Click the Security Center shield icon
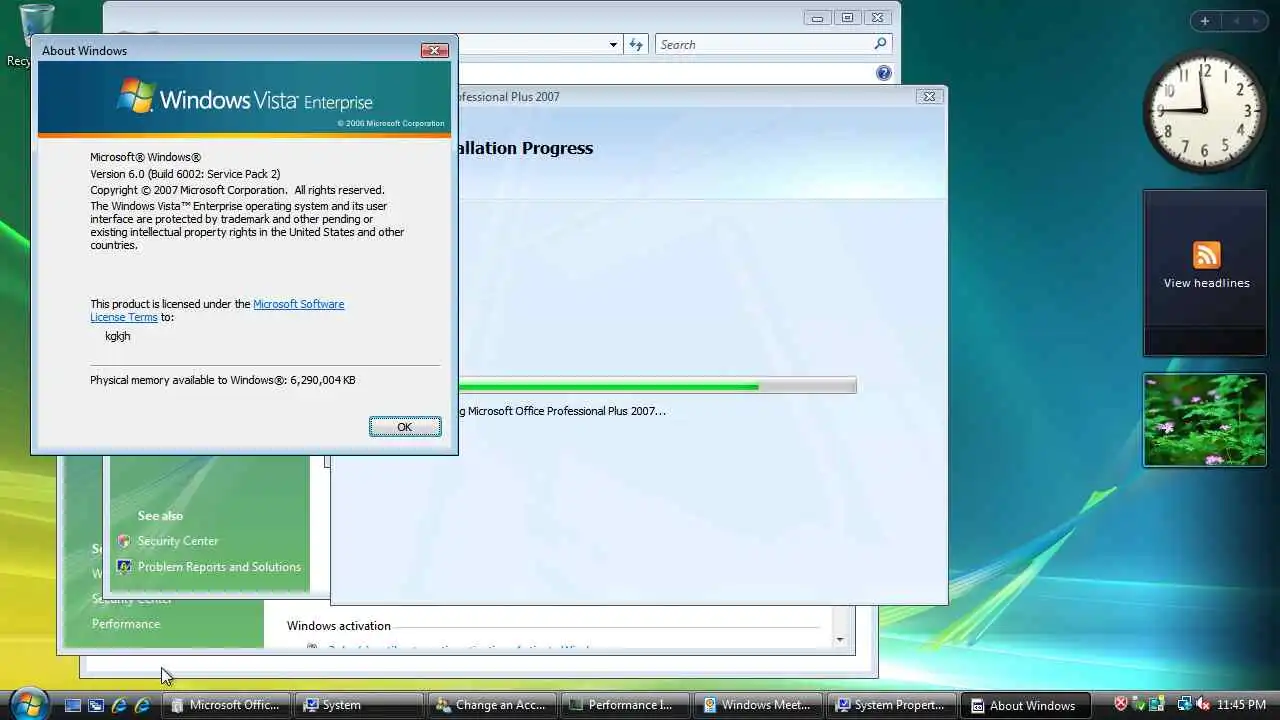The width and height of the screenshot is (1280, 720). [x=124, y=541]
